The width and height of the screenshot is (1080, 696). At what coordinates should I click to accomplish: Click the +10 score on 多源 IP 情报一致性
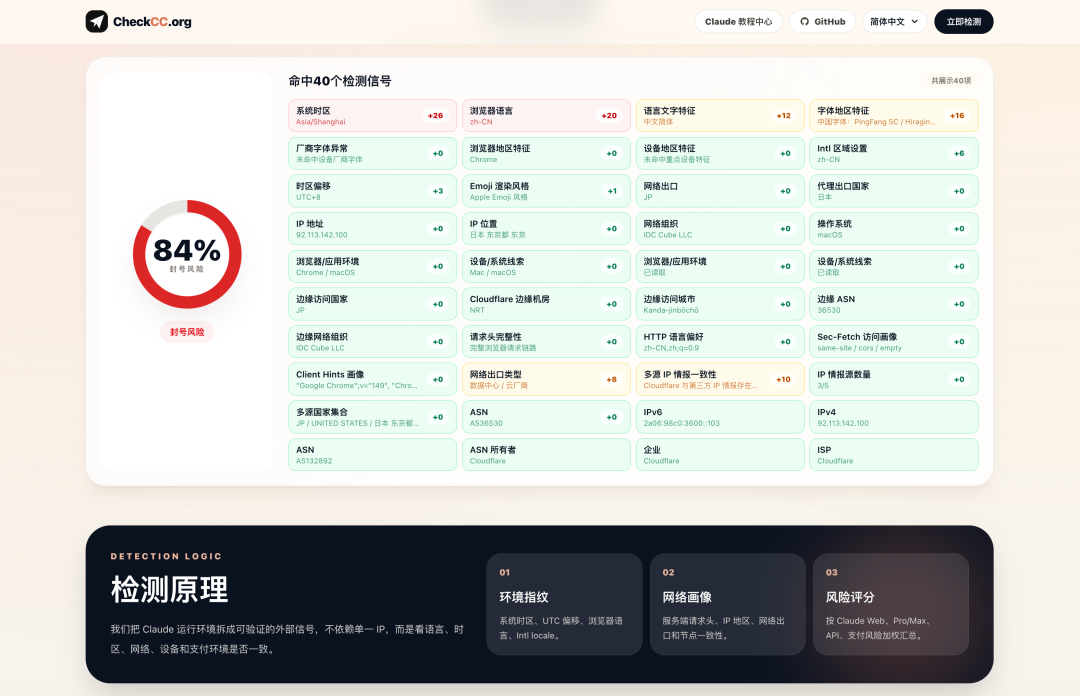[783, 379]
